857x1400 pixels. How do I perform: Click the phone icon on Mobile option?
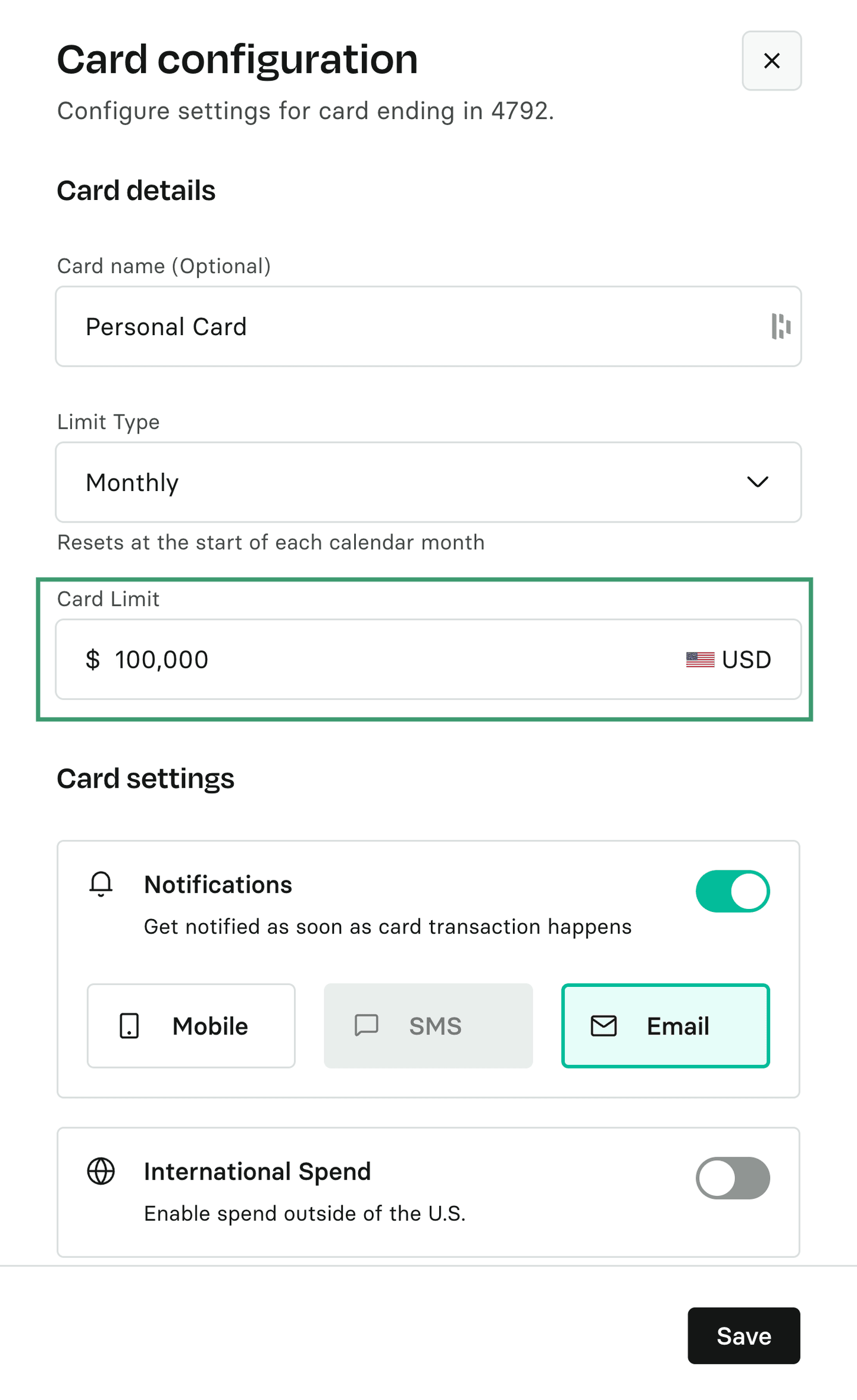point(129,1026)
